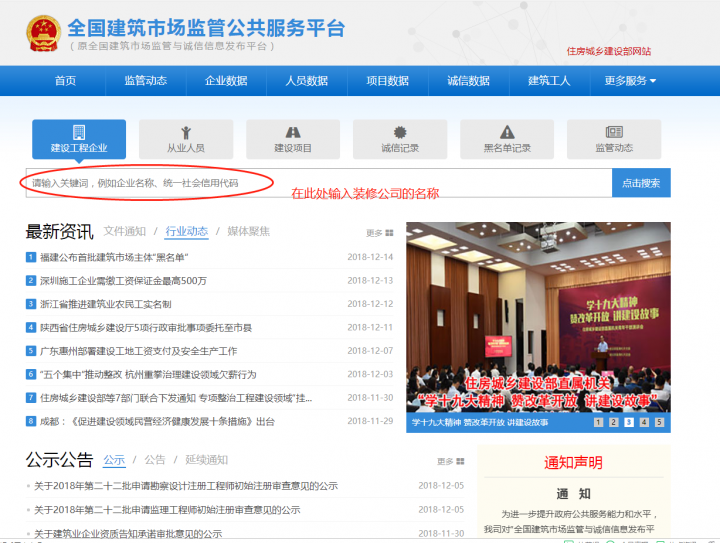This screenshot has height=543, width=720.
Task: Select the 黑名单记录 warning icon tab
Action: pos(507,139)
